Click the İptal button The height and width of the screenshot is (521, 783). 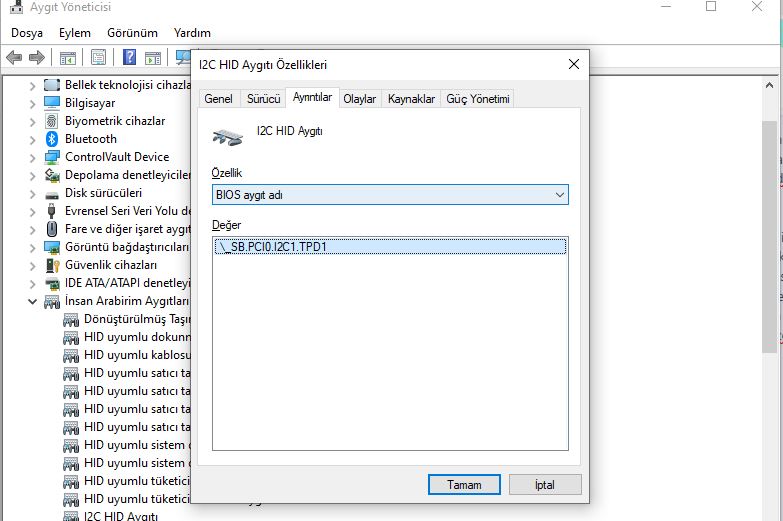coord(545,485)
